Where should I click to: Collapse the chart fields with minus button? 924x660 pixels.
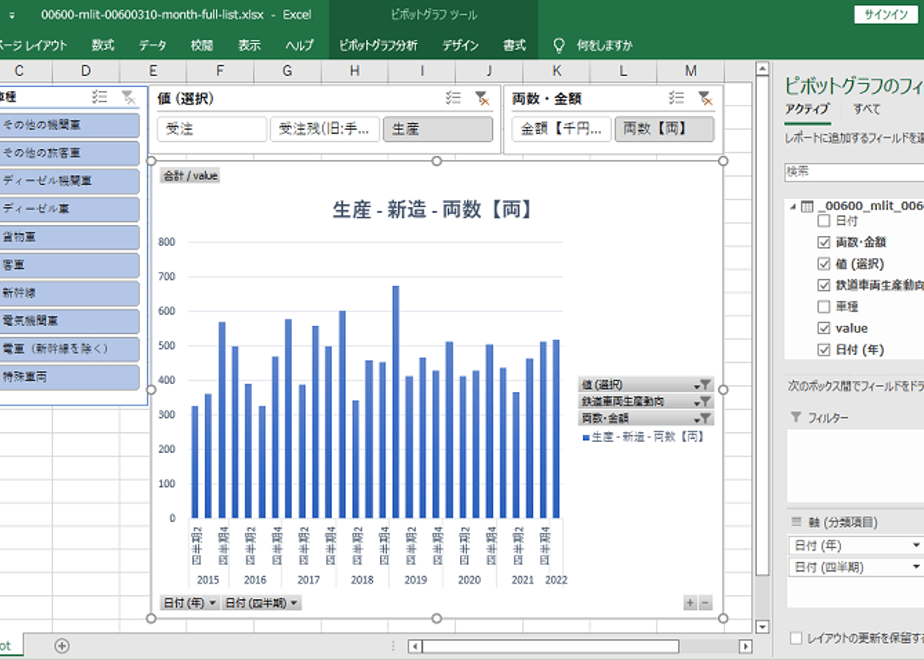click(x=705, y=603)
